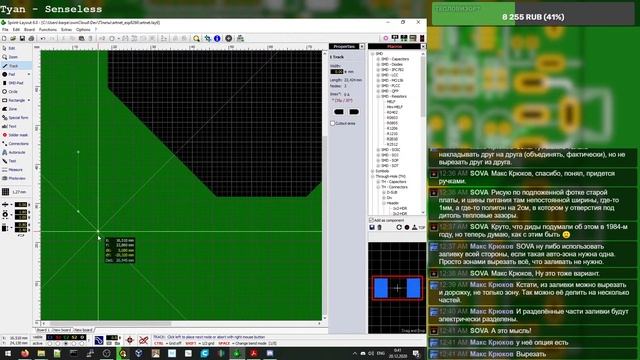Collapse the SMD - Resistors tree node

click(x=378, y=96)
